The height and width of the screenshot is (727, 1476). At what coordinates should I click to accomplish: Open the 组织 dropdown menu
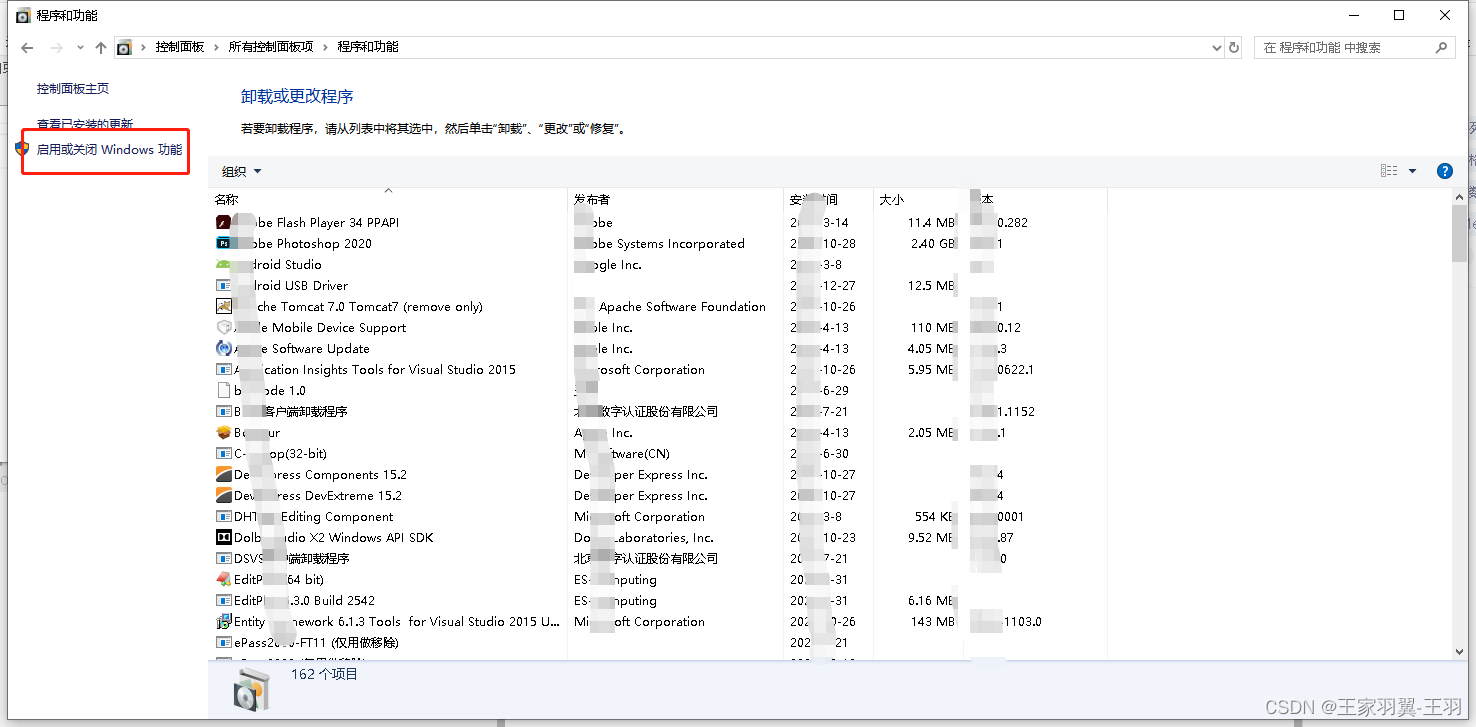click(x=241, y=171)
